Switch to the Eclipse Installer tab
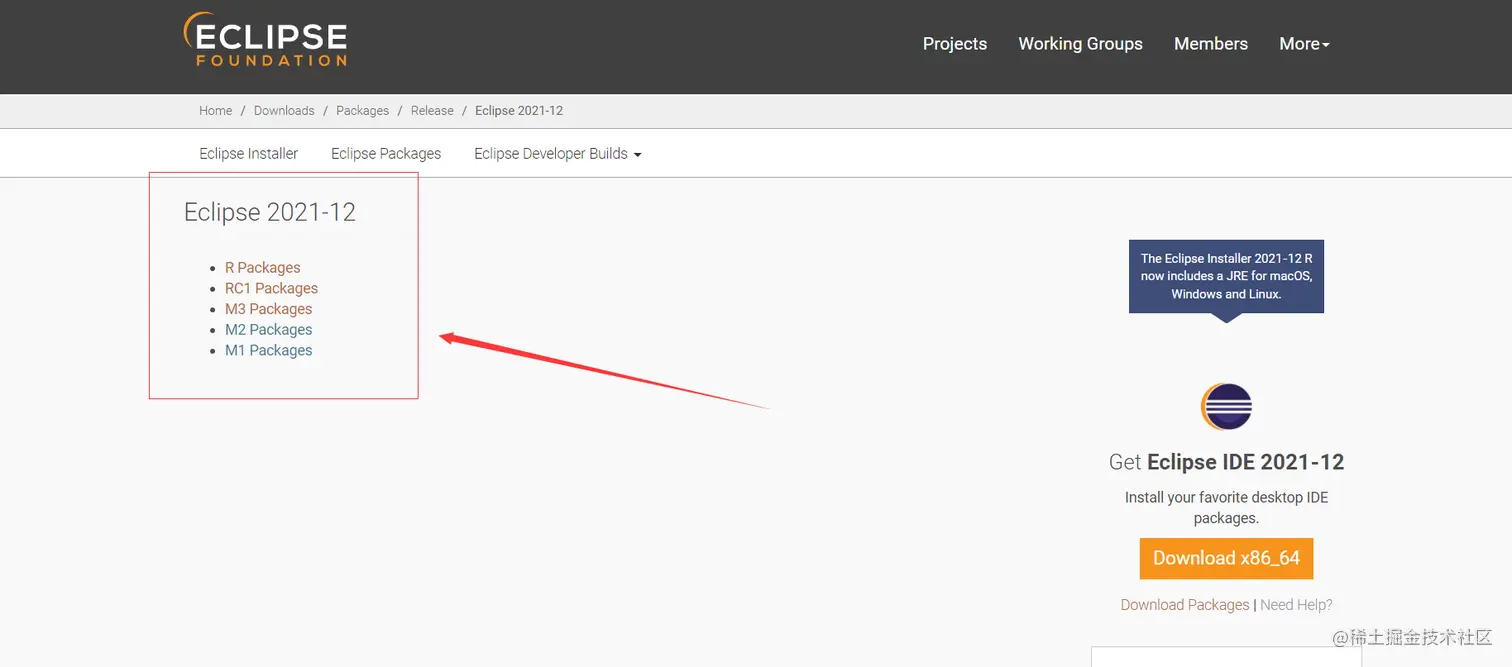1512x667 pixels. [249, 154]
